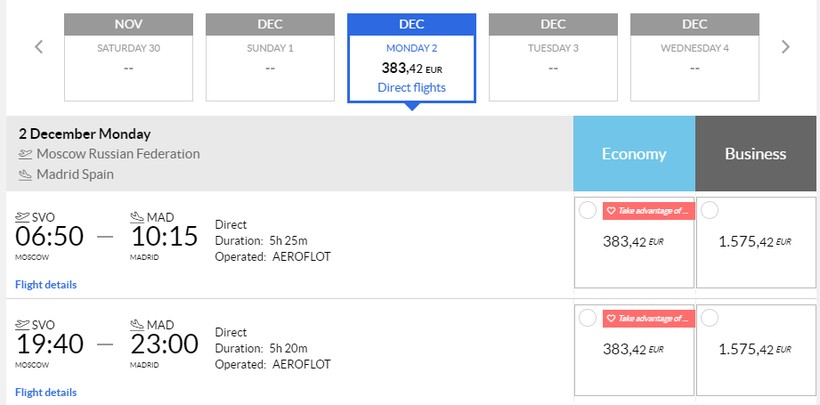Click takeoff icon next to SVO 06:50 flight

(x=24, y=217)
